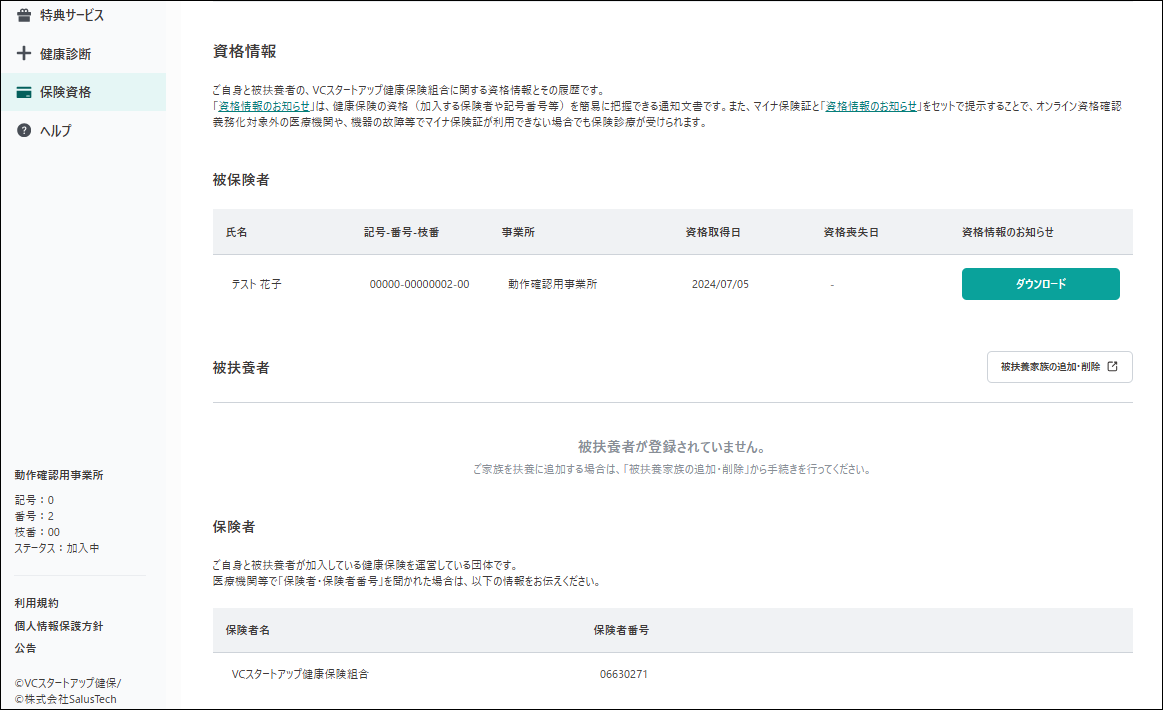Click the insured name テスト 花子
Viewport: 1163px width, 710px height.
(256, 284)
